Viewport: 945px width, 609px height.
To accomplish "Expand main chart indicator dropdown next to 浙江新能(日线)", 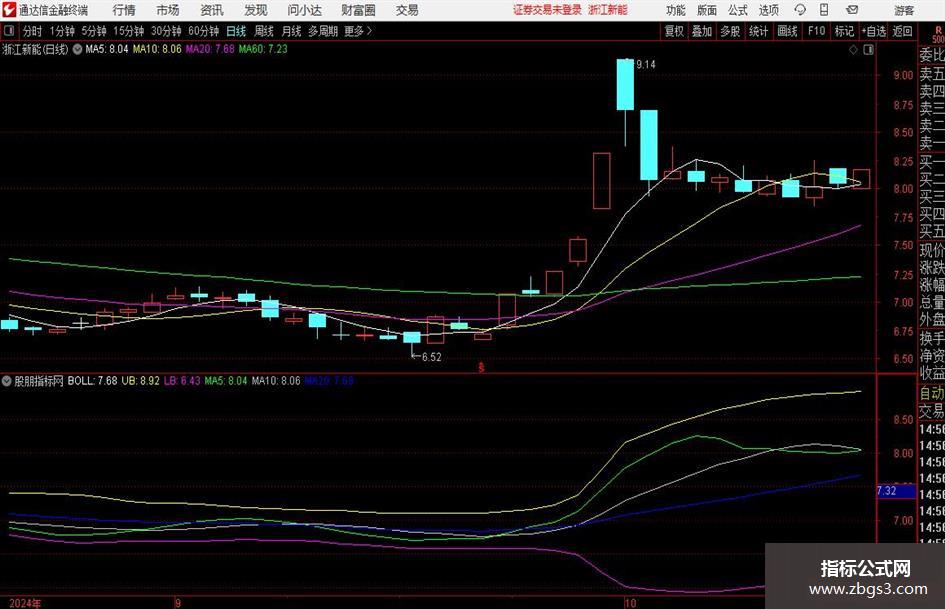I will tap(77, 49).
